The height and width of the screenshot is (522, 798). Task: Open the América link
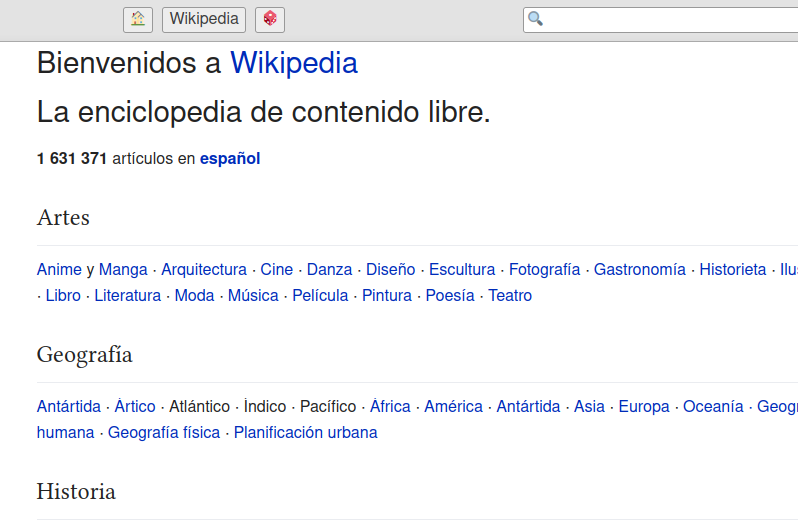pos(453,406)
